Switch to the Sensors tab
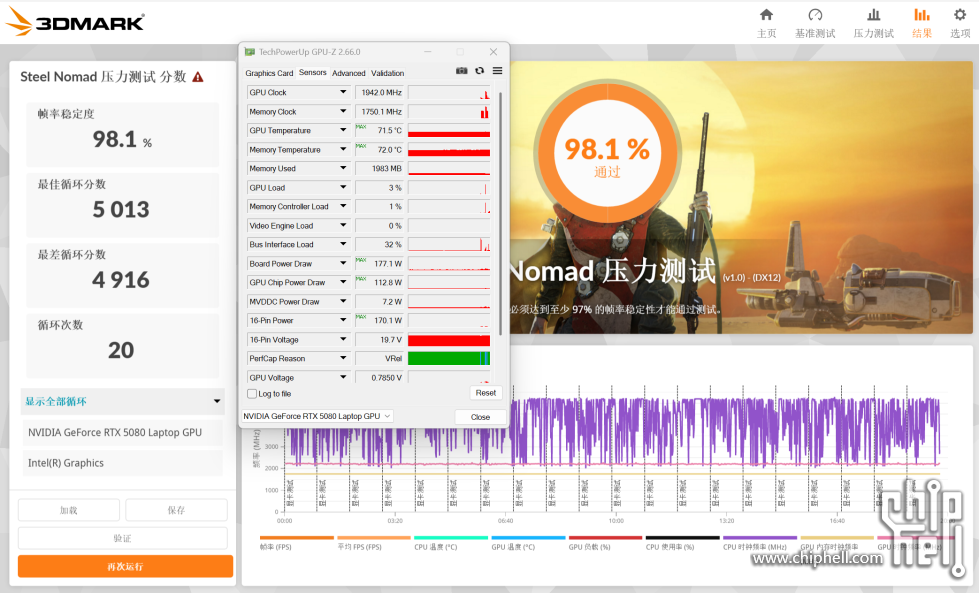 point(312,72)
